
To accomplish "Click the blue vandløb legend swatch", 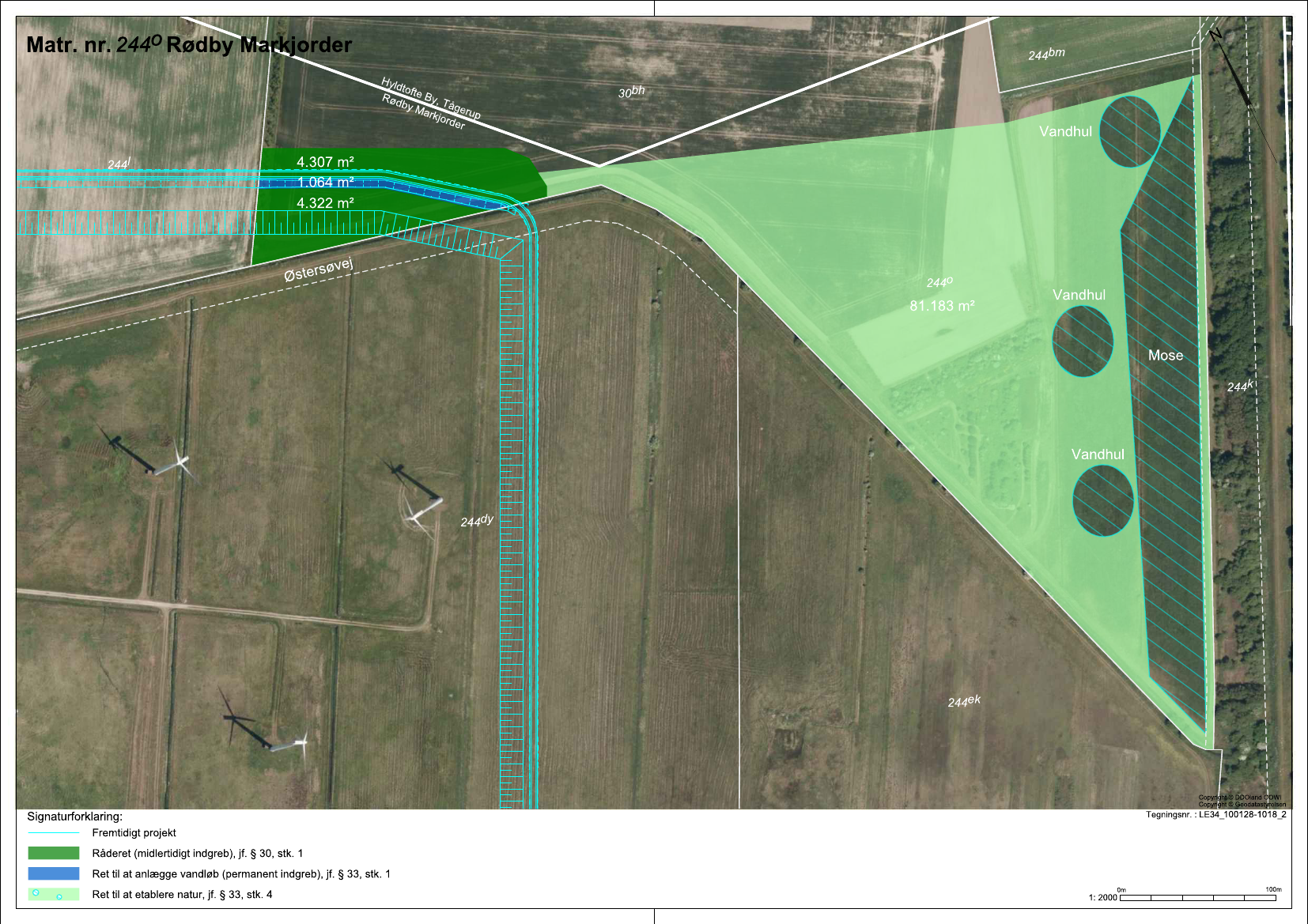I will (54, 873).
